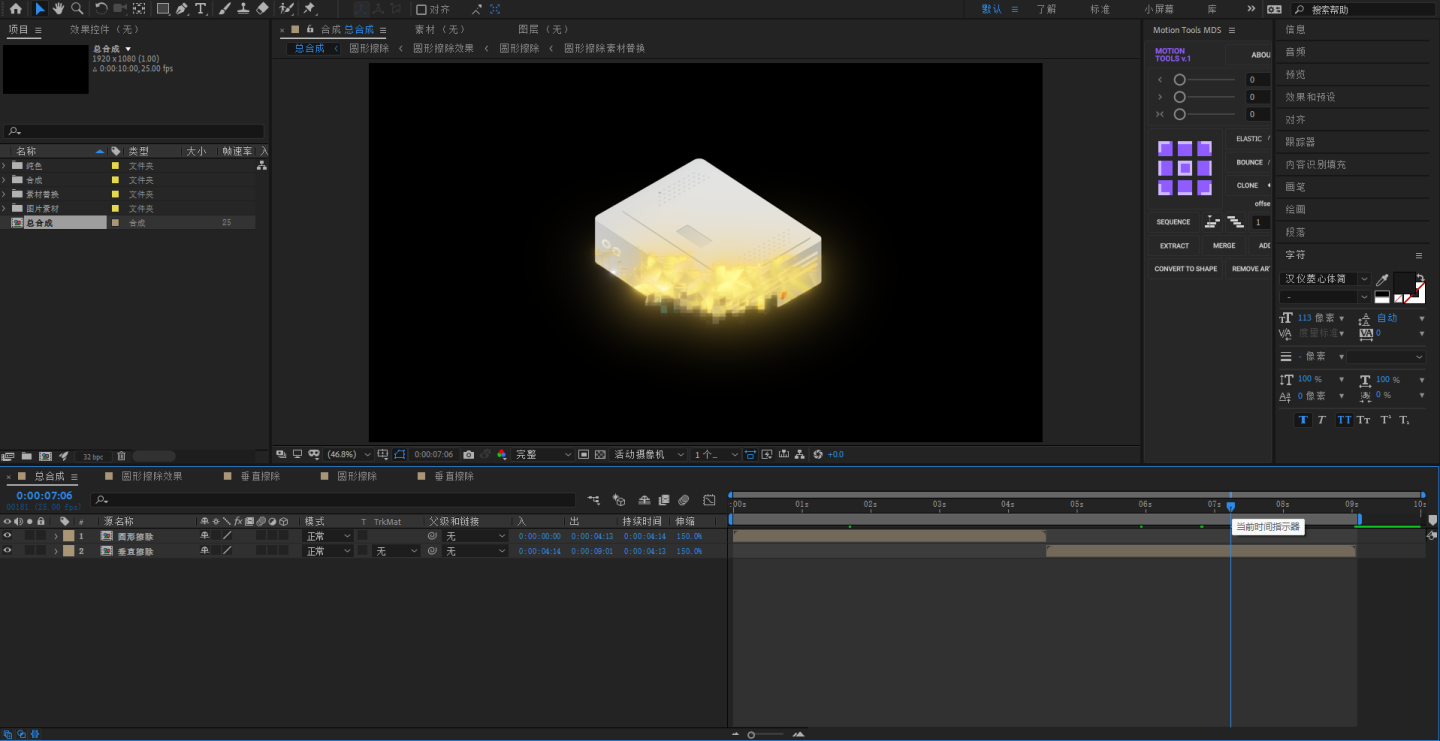Toggle the 对齐 snapping checkbox

(421, 9)
